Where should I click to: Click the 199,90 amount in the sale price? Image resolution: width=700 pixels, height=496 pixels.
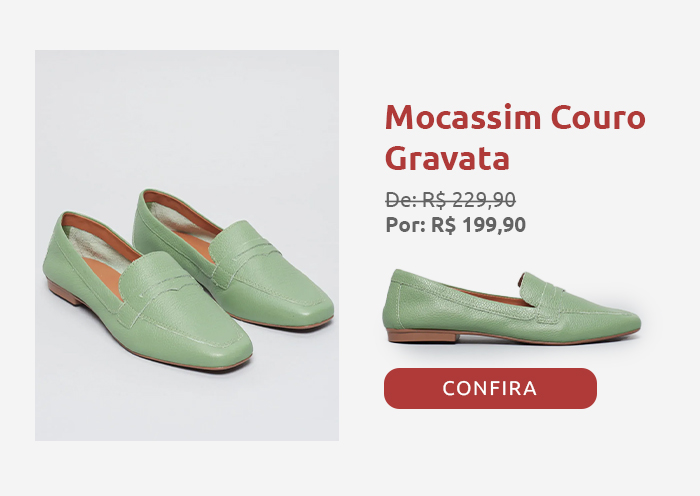(494, 225)
